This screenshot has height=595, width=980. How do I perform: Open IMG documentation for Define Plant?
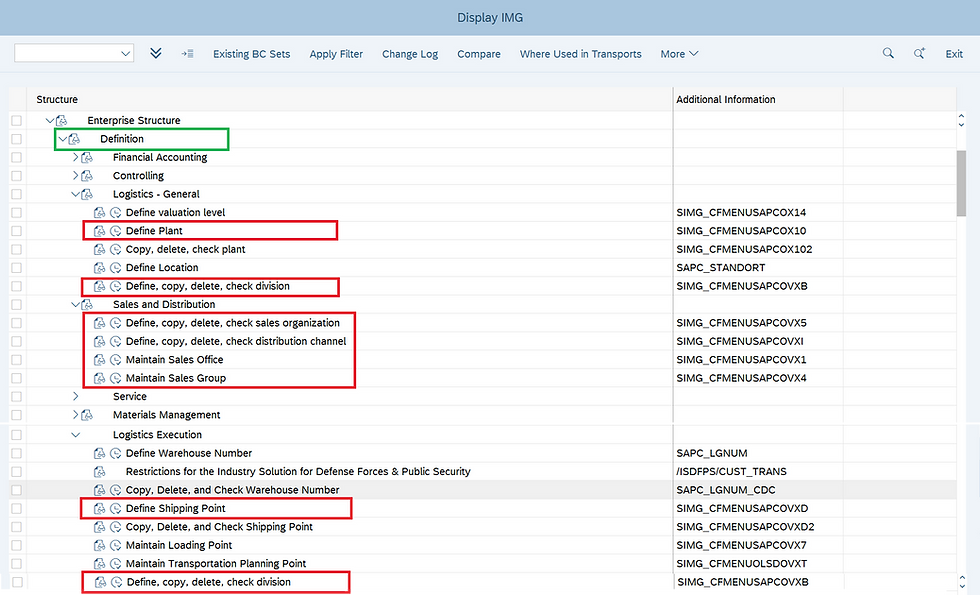(99, 230)
